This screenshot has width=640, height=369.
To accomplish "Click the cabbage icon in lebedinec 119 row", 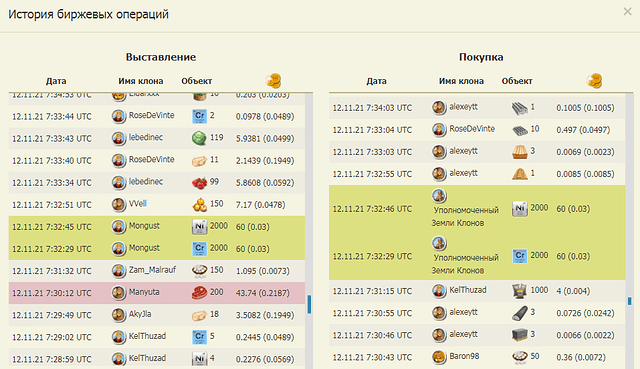I will (199, 138).
